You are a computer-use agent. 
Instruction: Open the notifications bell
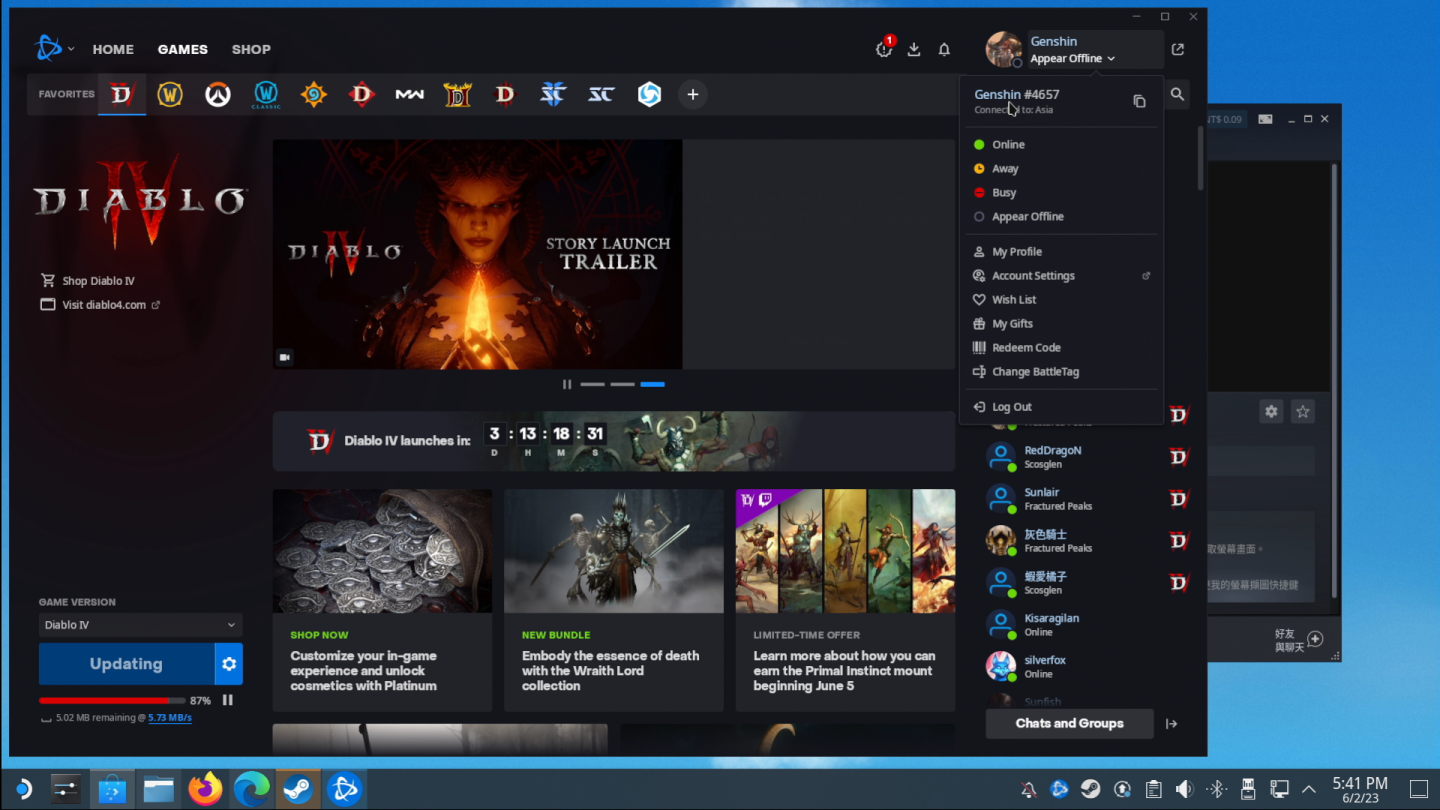pyautogui.click(x=944, y=49)
